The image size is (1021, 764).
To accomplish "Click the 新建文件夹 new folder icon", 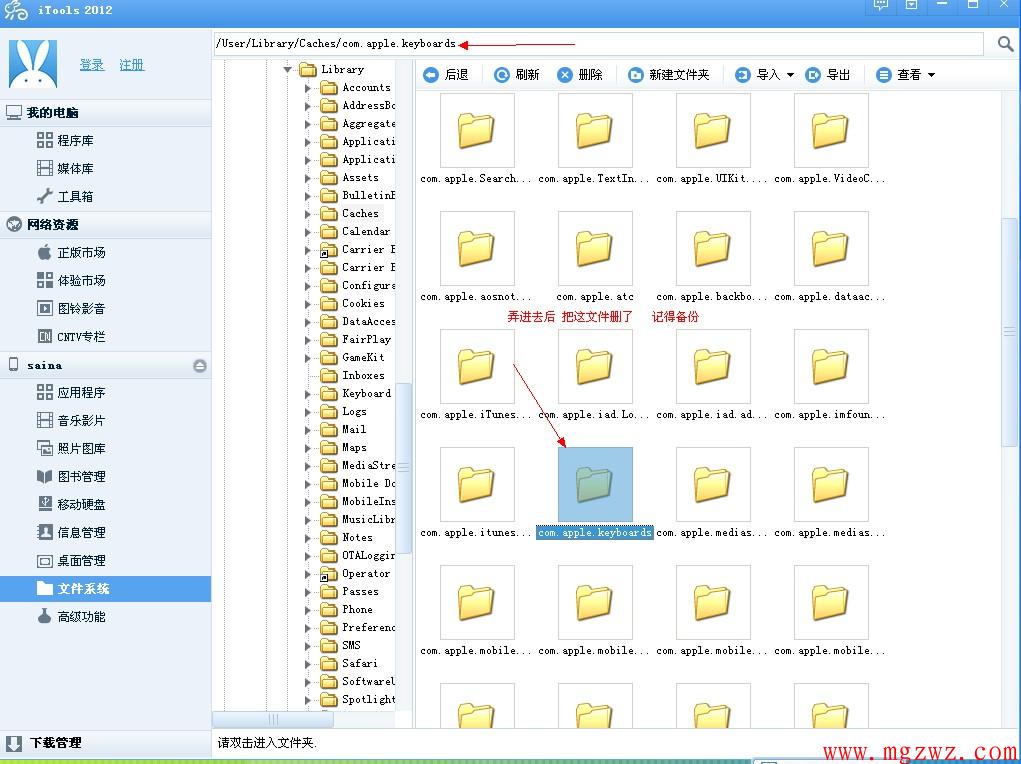I will click(635, 75).
